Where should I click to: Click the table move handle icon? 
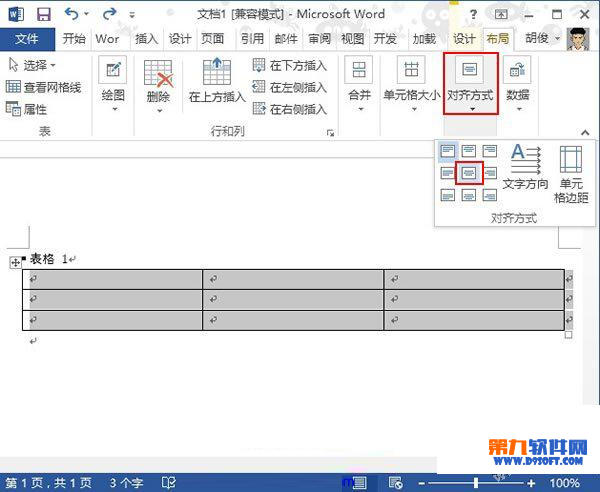click(15, 262)
